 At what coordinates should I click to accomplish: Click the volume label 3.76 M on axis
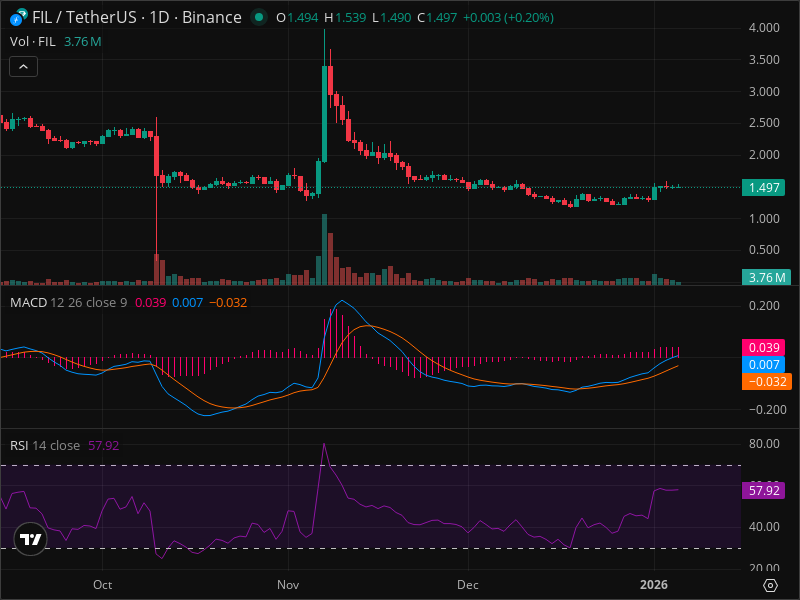[766, 278]
